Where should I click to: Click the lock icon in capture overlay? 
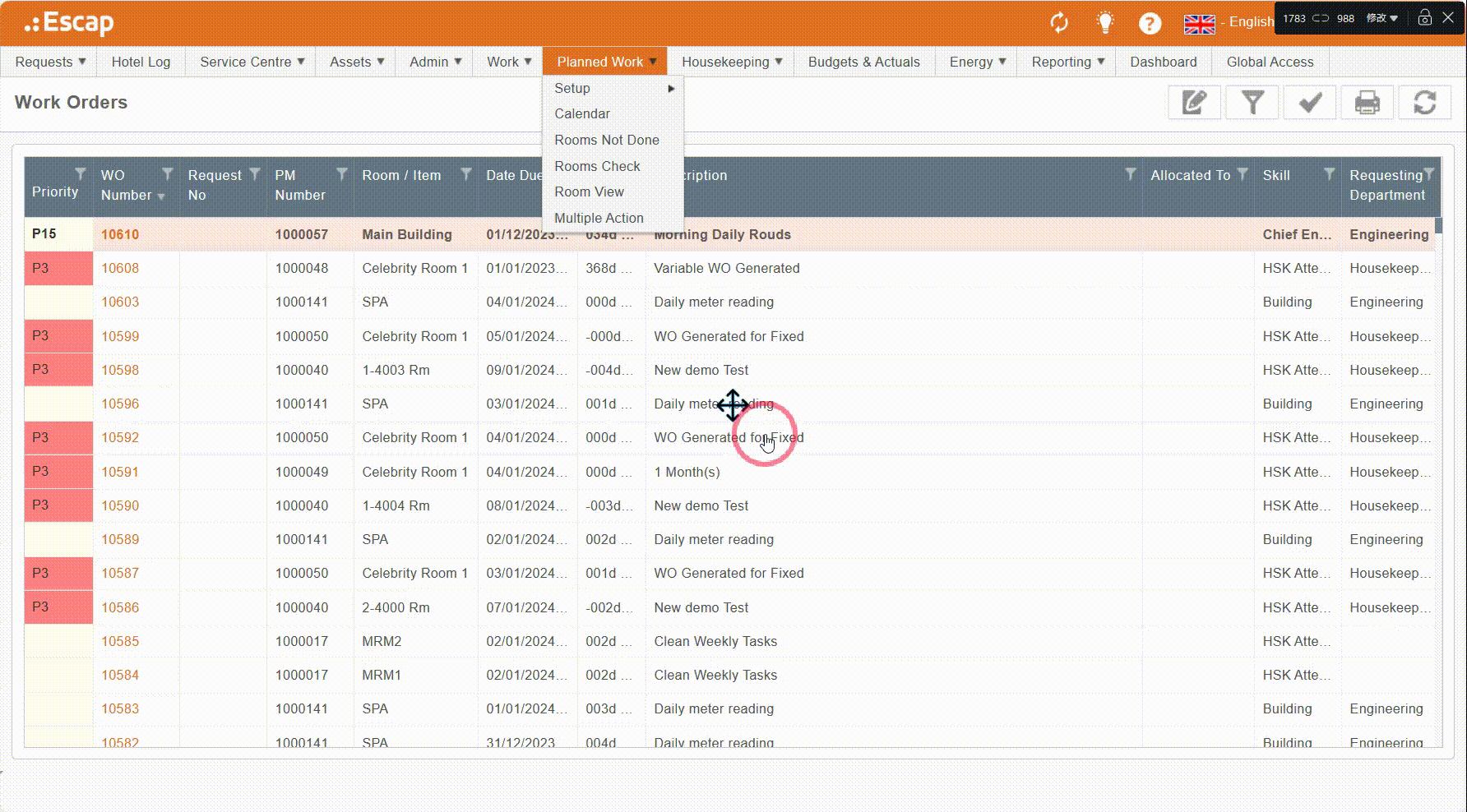(1425, 17)
